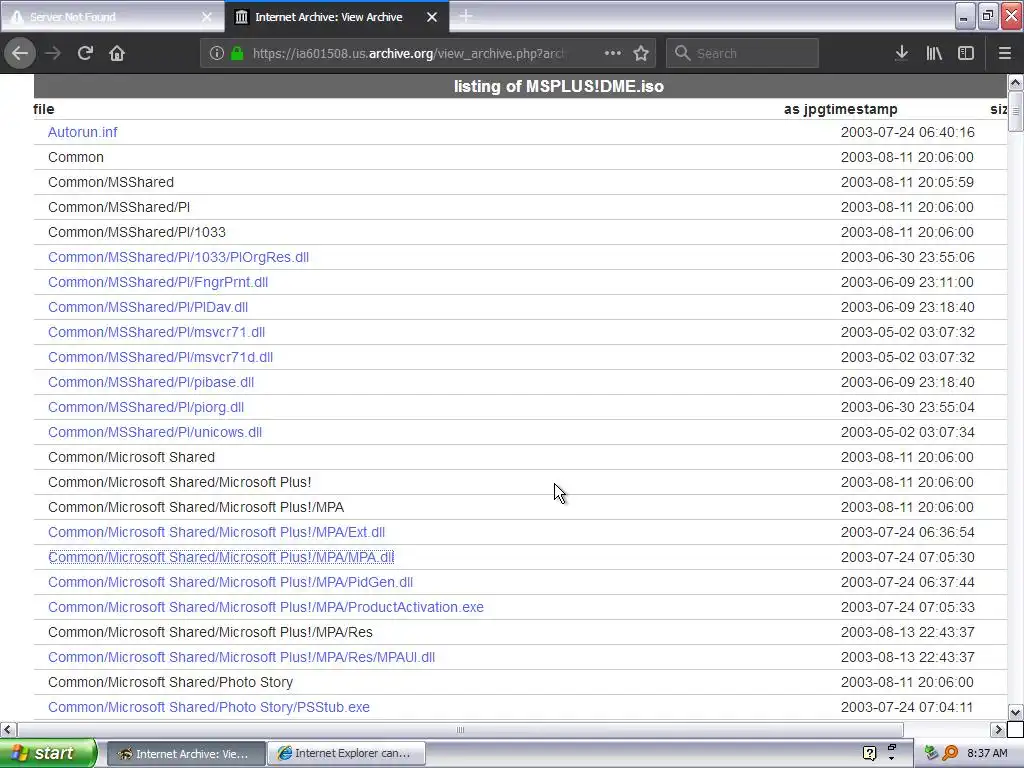This screenshot has width=1024, height=768.
Task: Click the orange magnifier tray icon
Action: pos(950,753)
